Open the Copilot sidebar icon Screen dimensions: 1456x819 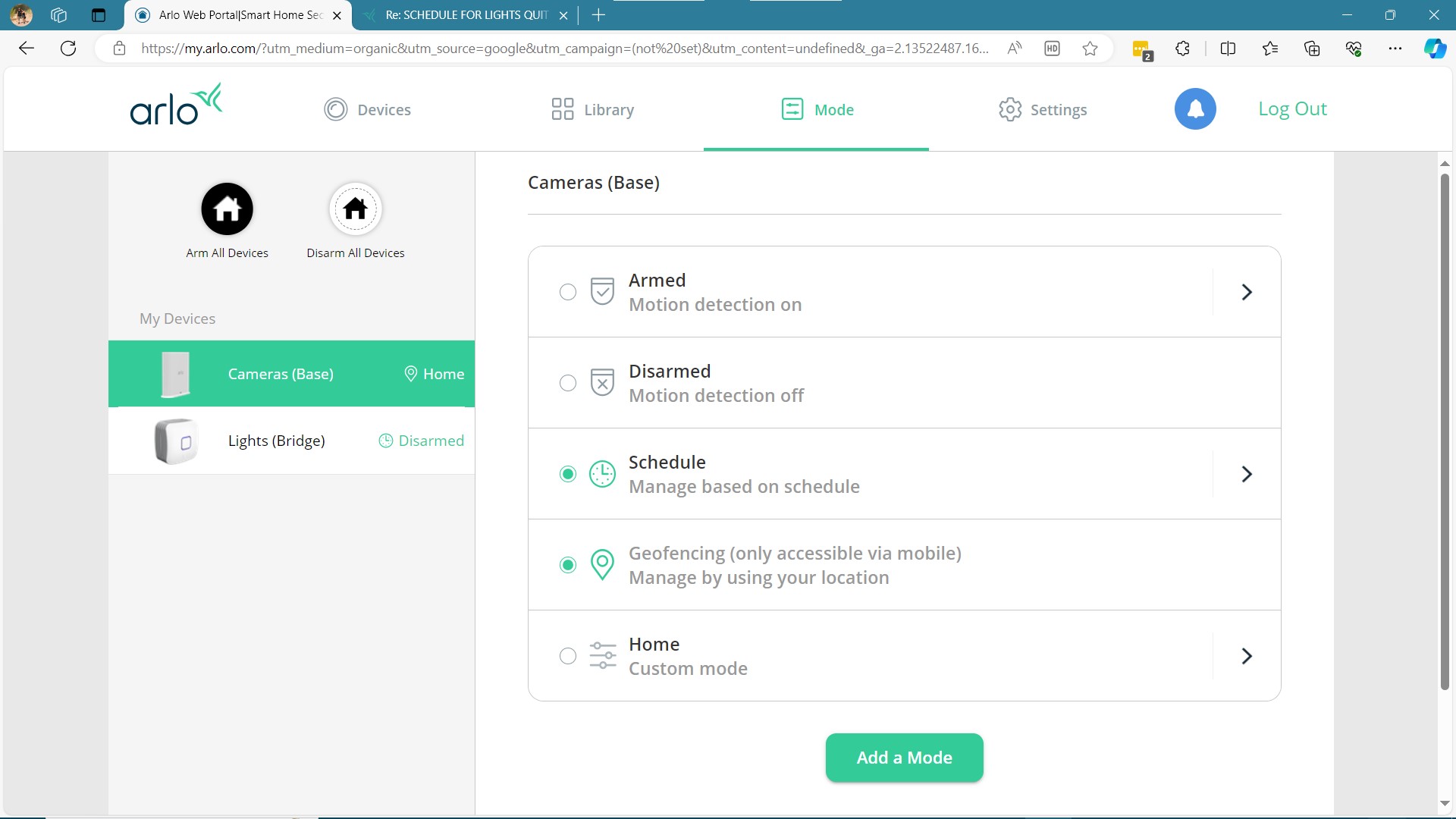coord(1434,49)
